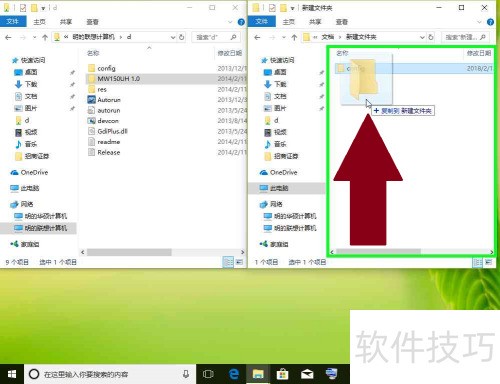Switch 新建文件夹 window to large icons view
Screen dimensions: 500x384
(x=488, y=262)
